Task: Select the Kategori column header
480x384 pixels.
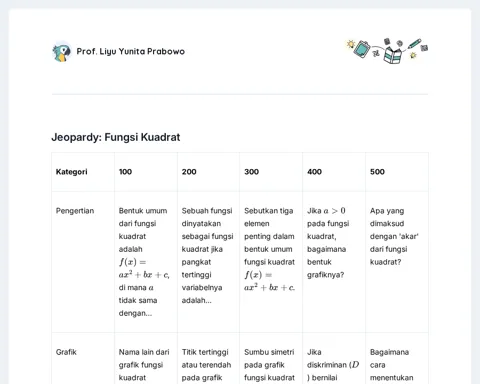Action: pyautogui.click(x=83, y=172)
